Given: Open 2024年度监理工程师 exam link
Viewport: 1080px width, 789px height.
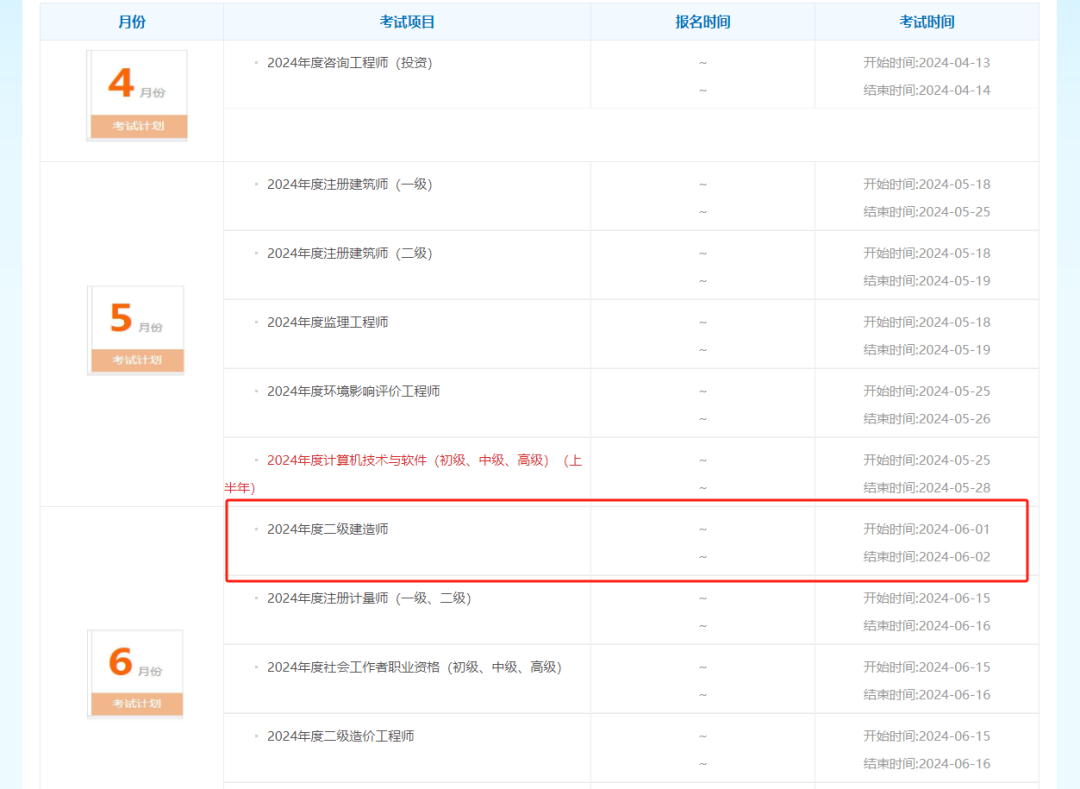Looking at the screenshot, I should click(328, 322).
